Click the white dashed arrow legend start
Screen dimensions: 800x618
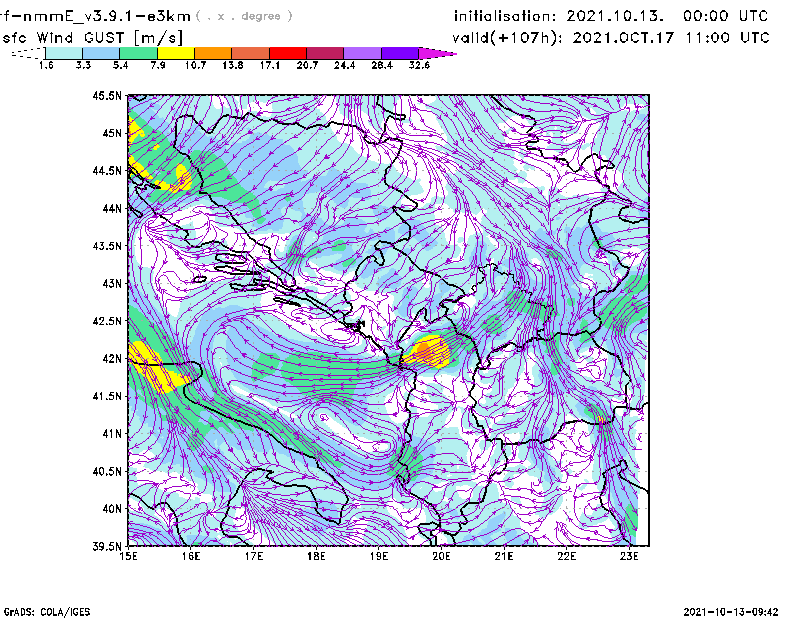pyautogui.click(x=28, y=53)
